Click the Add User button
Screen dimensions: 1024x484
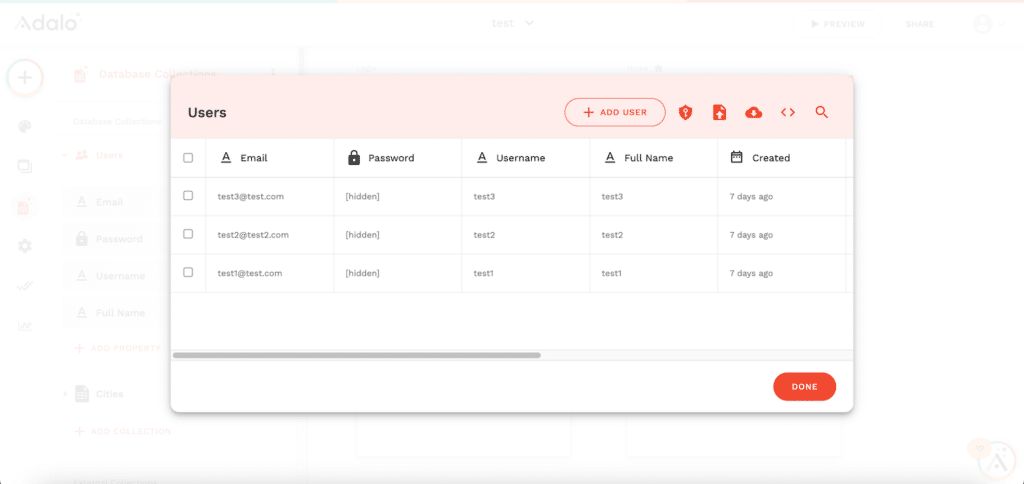[615, 113]
